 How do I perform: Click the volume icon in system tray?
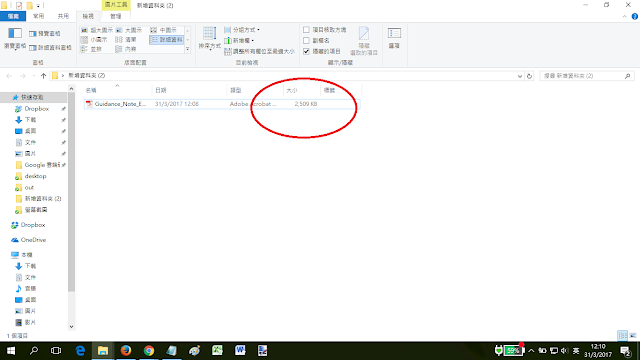[564, 351]
